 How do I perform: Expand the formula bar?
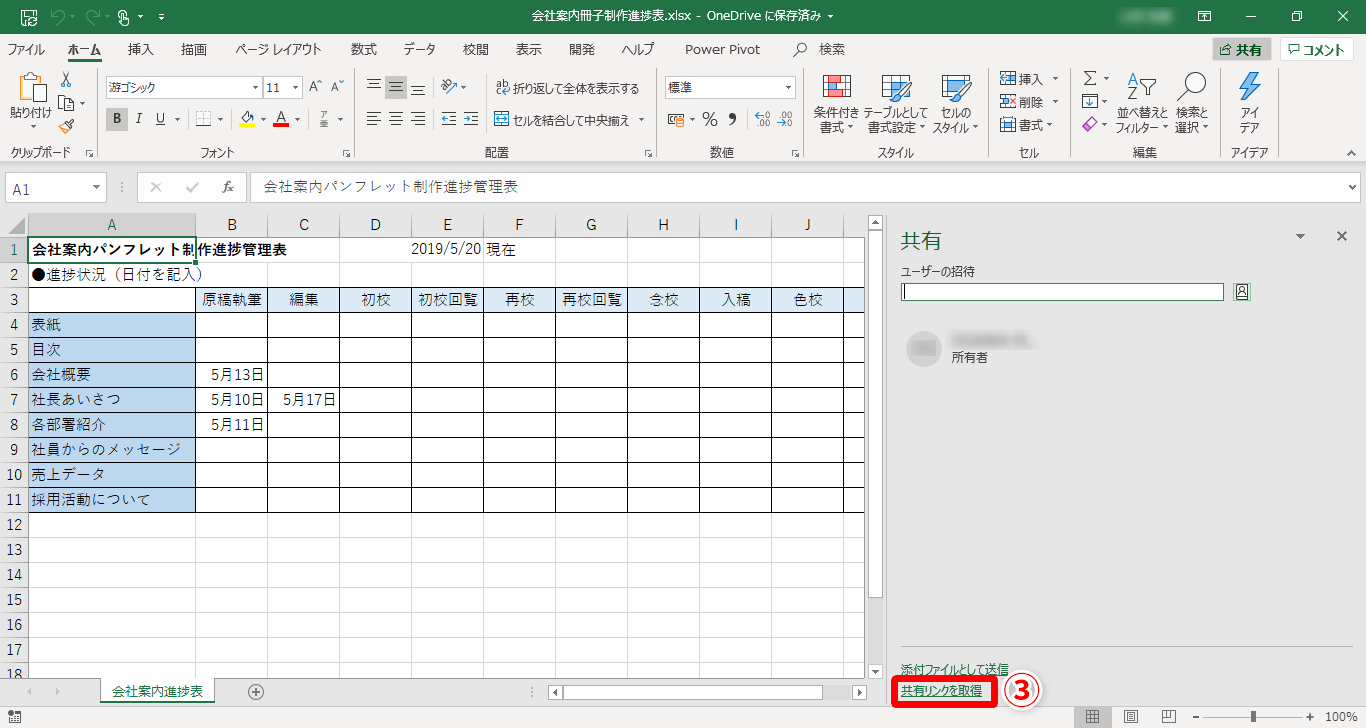(1352, 187)
